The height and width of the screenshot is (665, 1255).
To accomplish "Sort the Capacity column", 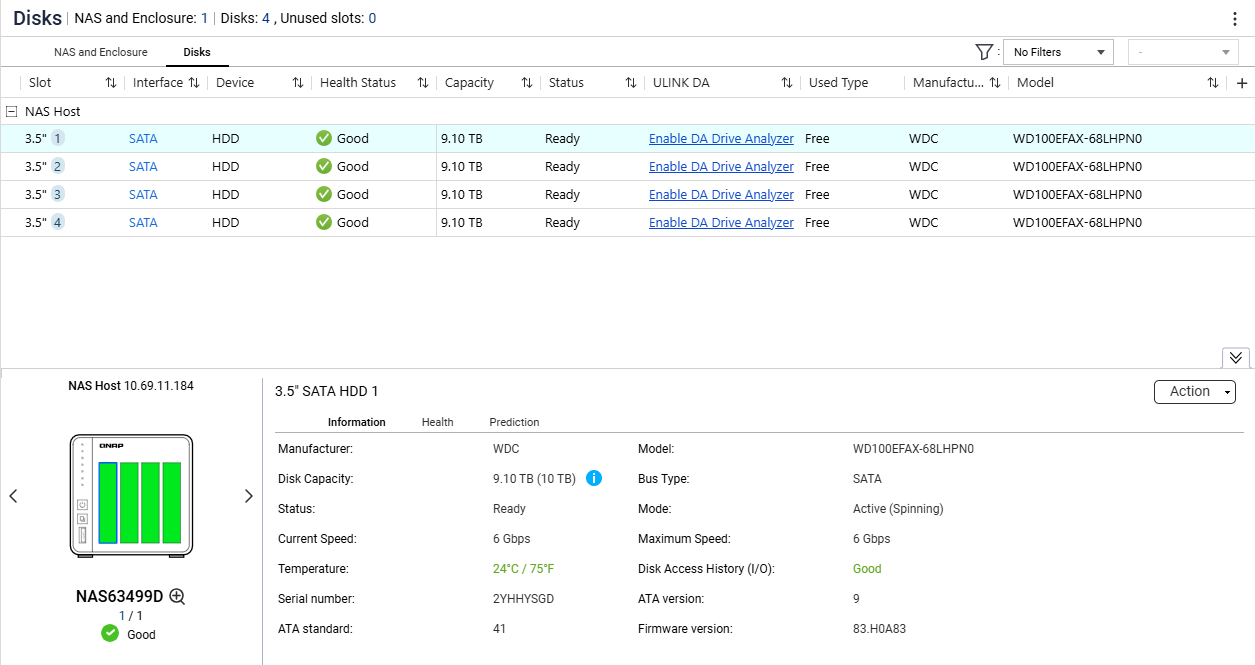I will tap(527, 83).
